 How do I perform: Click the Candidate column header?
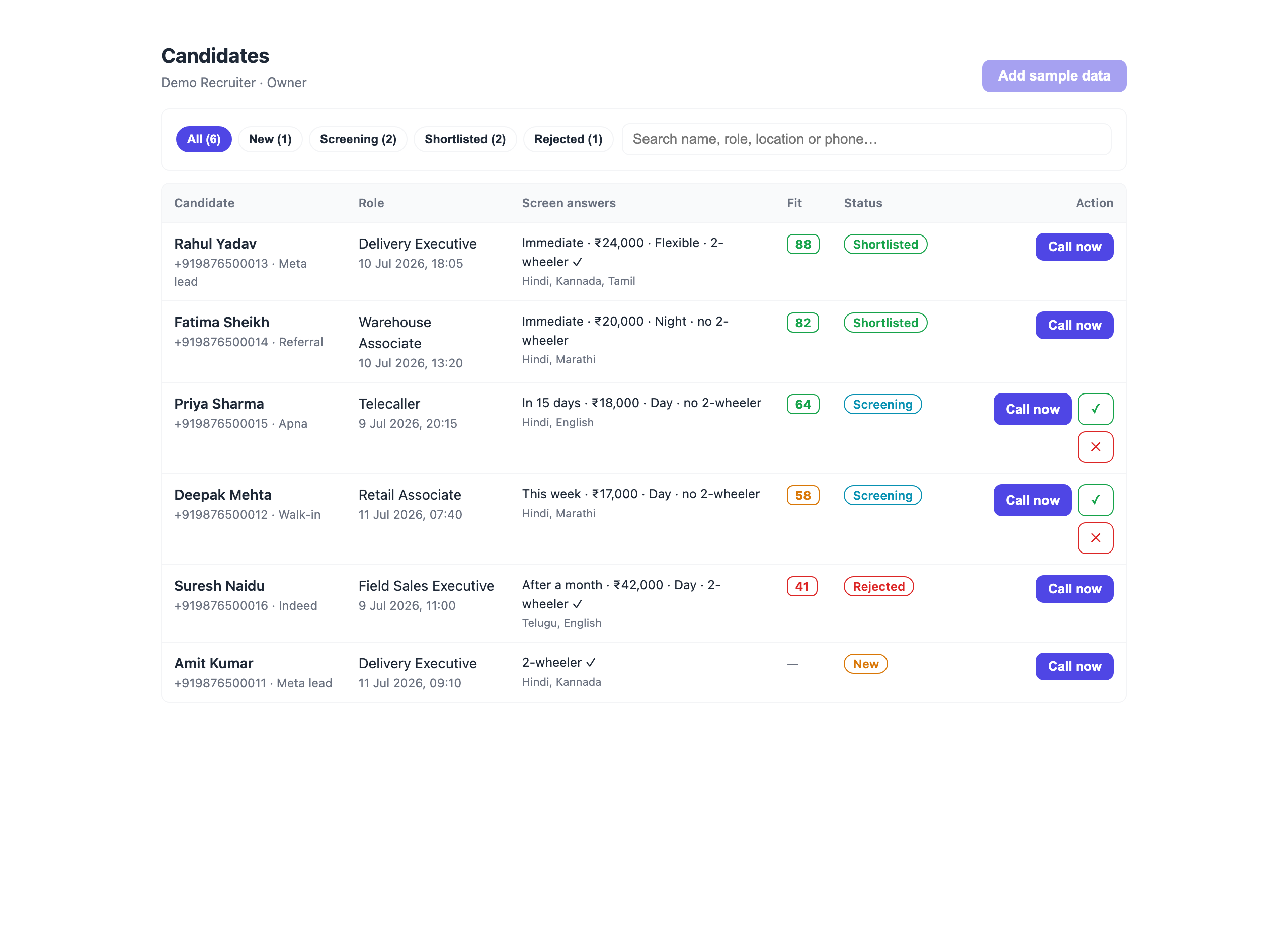pyautogui.click(x=204, y=203)
